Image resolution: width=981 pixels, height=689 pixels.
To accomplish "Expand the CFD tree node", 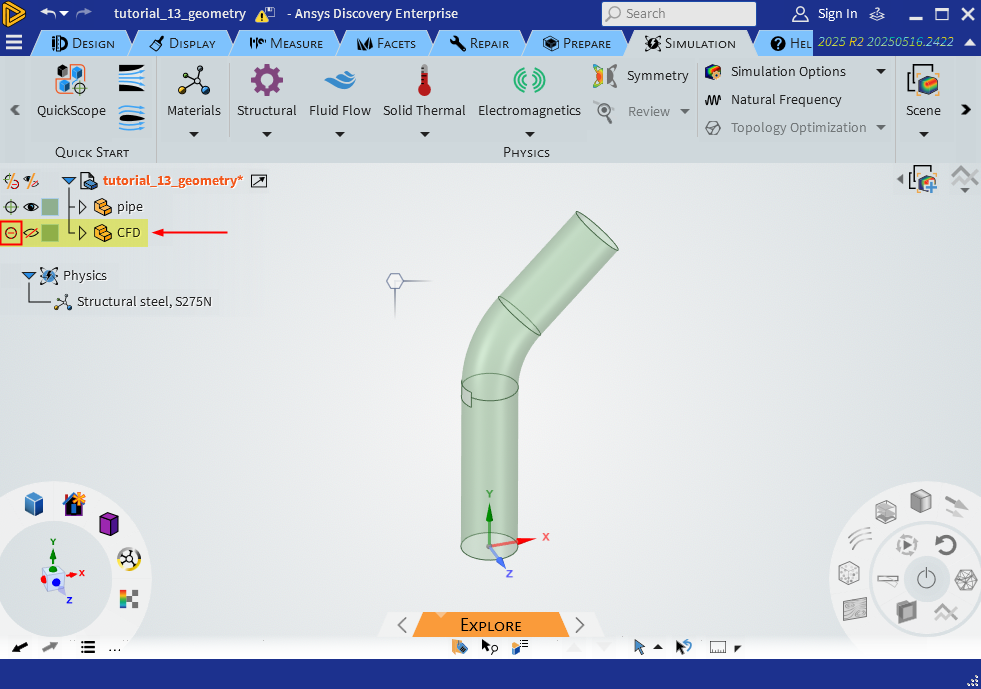I will (x=83, y=233).
